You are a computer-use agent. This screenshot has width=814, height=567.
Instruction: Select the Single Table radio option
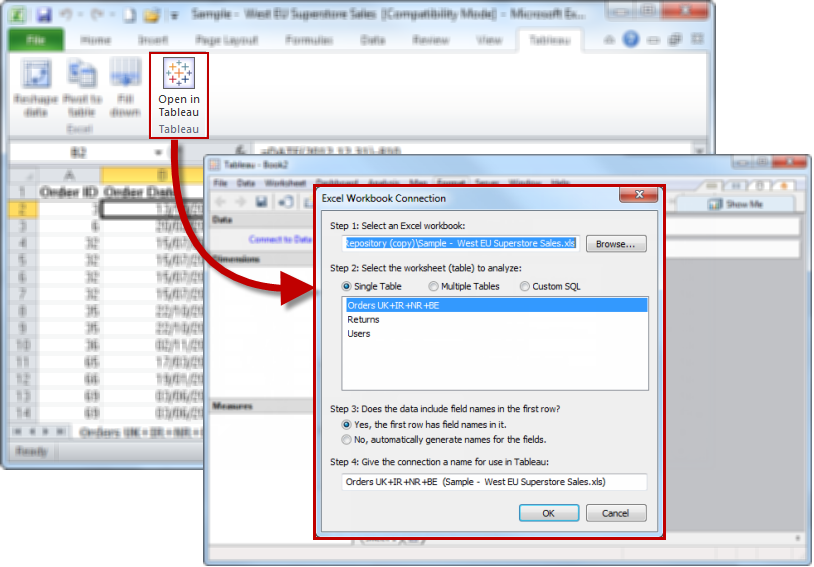click(348, 286)
